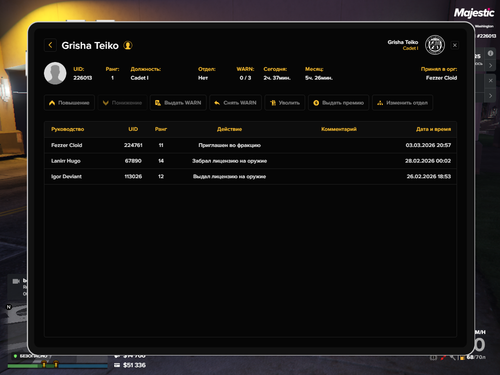The height and width of the screenshot is (375, 500).
Task: Go back using the arrow beside Grisha Teiko
Action: [x=50, y=45]
